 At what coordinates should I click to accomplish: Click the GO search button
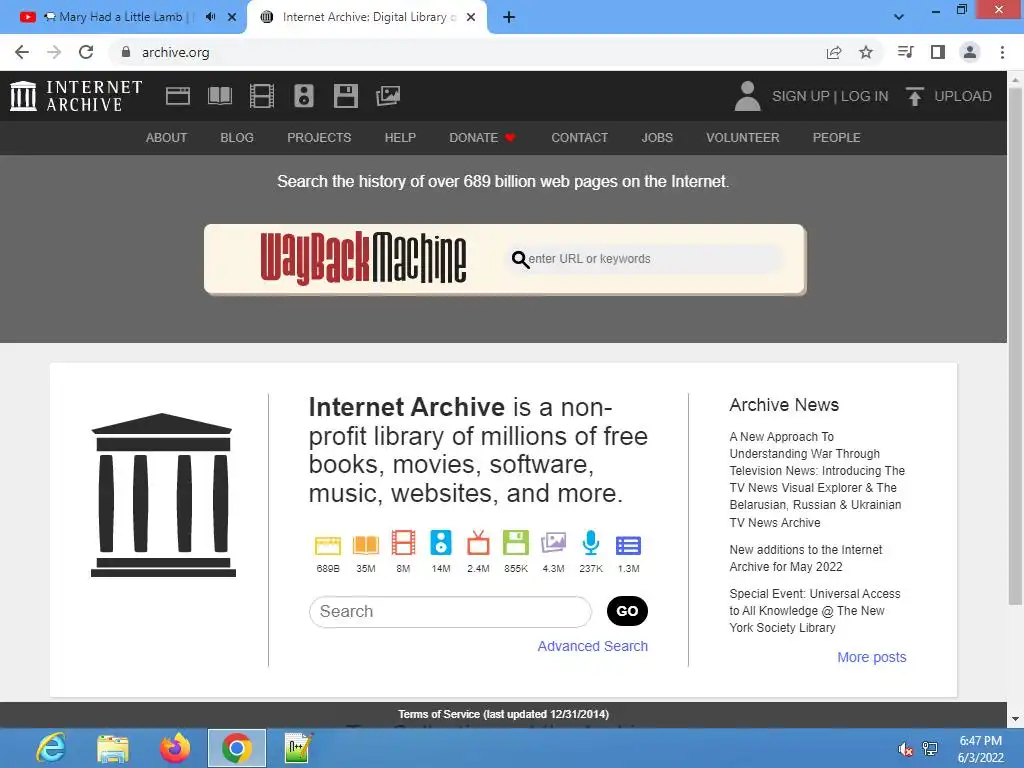click(627, 611)
